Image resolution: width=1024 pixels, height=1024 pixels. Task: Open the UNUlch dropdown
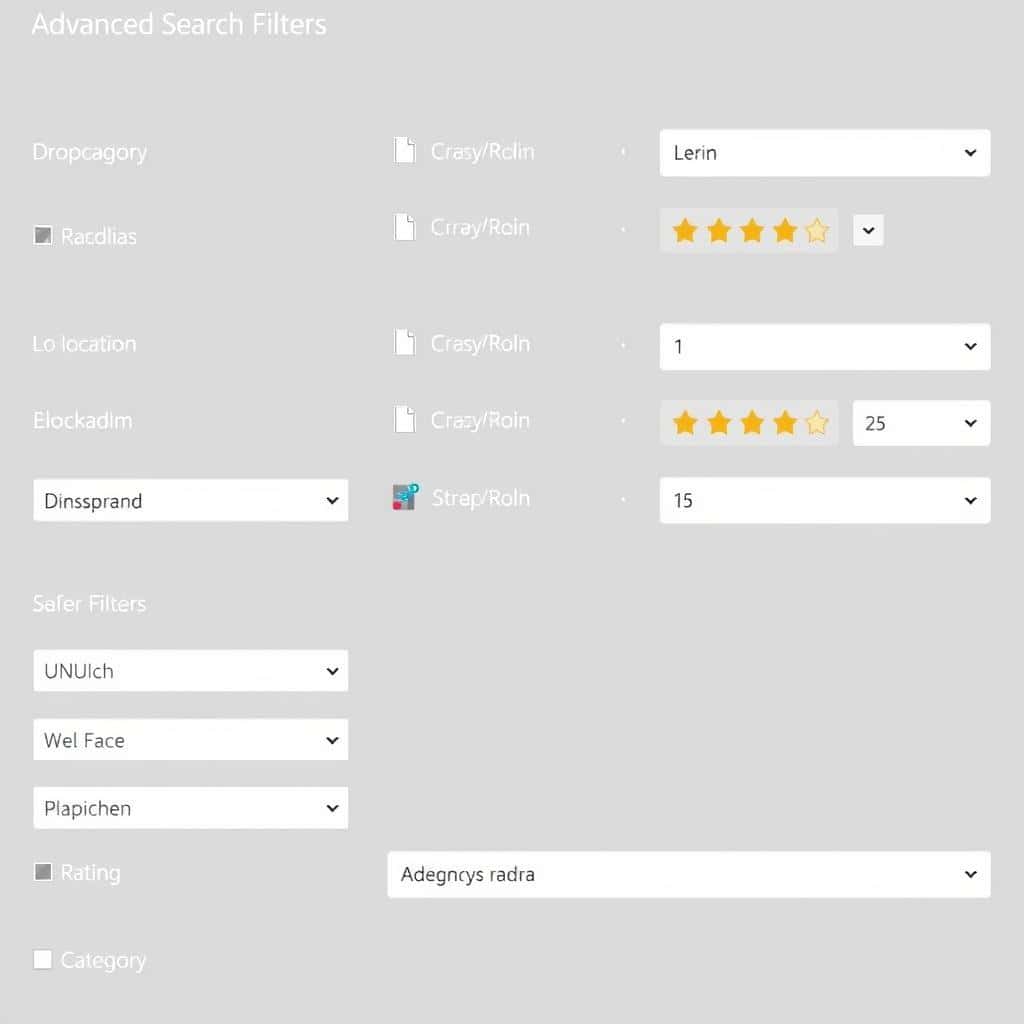click(x=190, y=671)
